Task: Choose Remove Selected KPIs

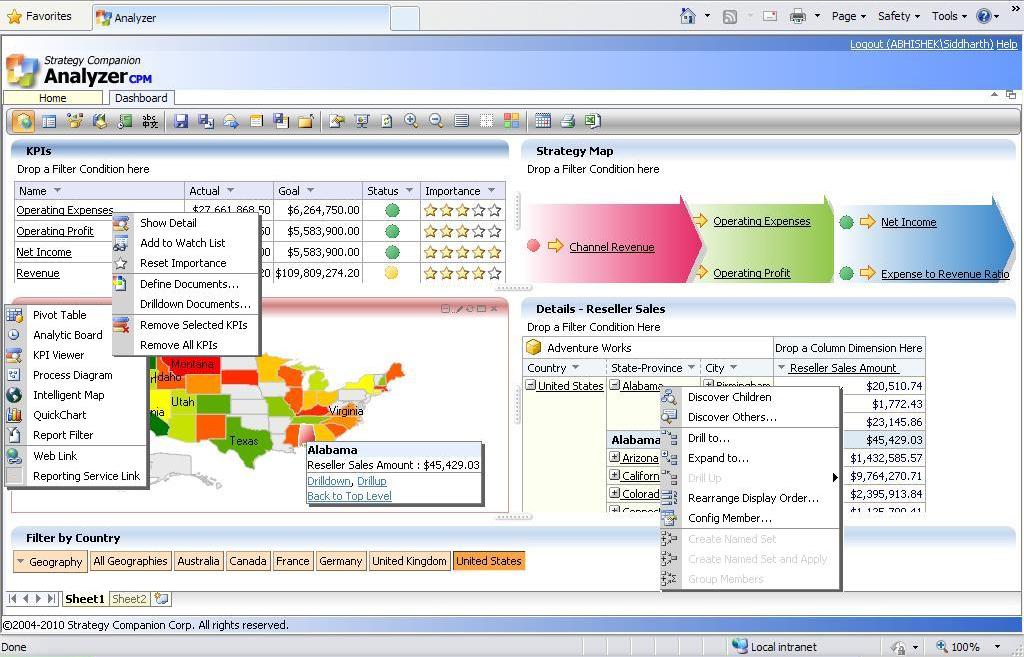Action: point(193,325)
